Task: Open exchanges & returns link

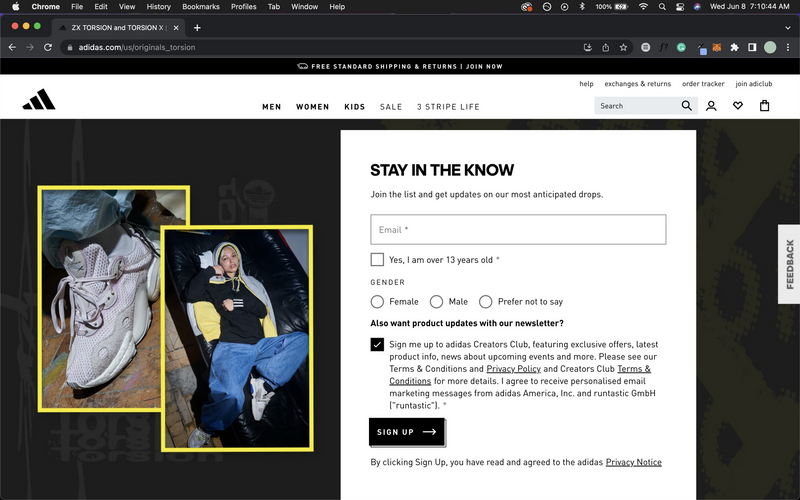Action: coord(637,84)
